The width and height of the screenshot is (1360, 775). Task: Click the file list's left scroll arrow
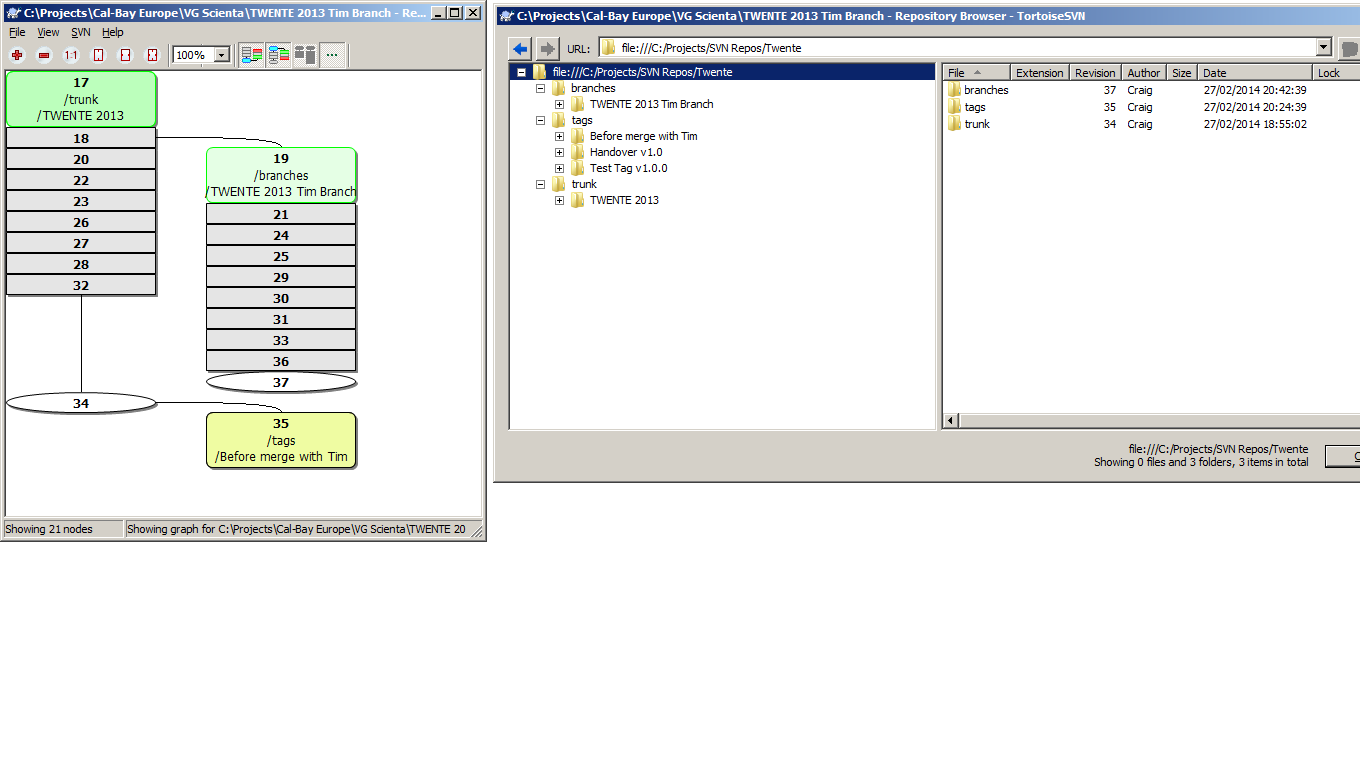[x=951, y=421]
